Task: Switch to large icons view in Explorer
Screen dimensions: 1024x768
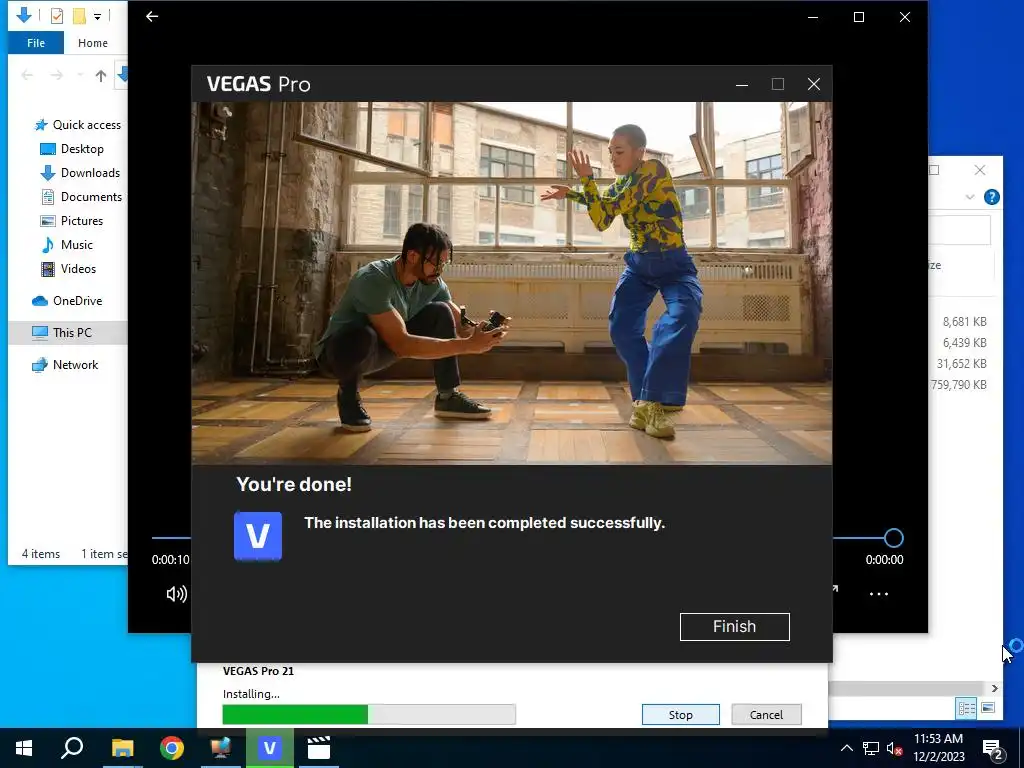Action: (x=988, y=708)
